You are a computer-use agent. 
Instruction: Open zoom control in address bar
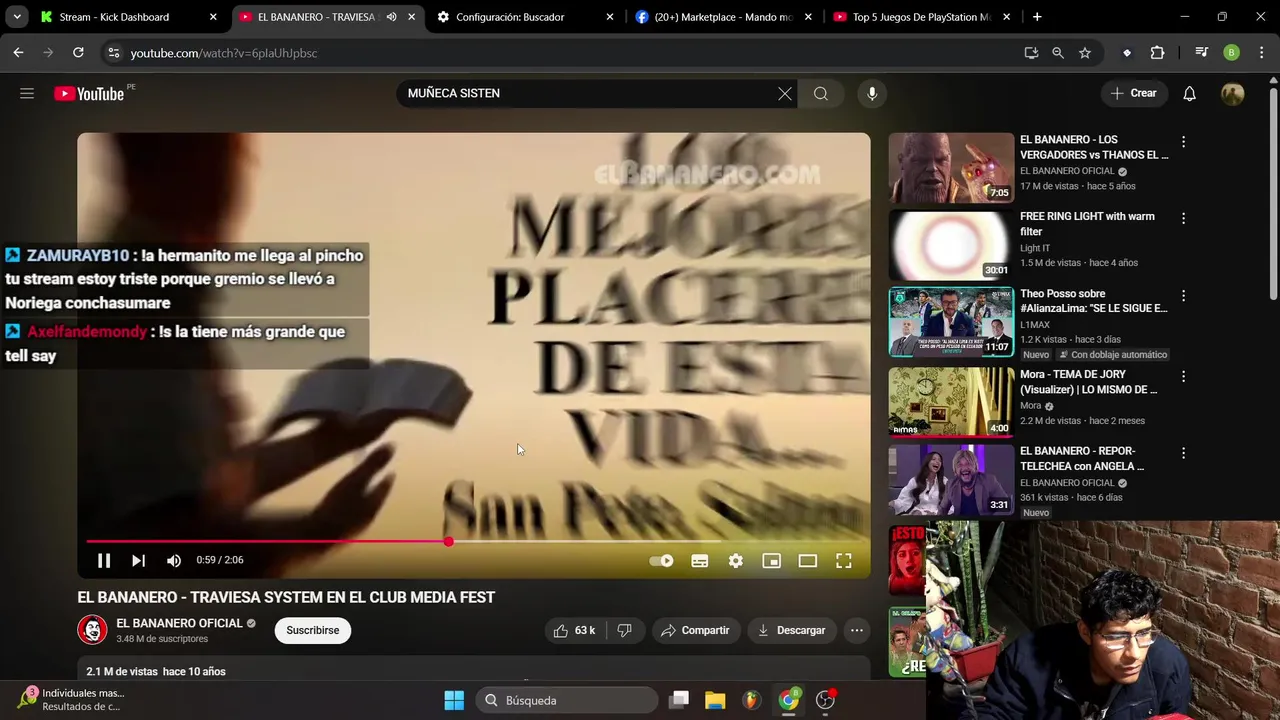1058,53
